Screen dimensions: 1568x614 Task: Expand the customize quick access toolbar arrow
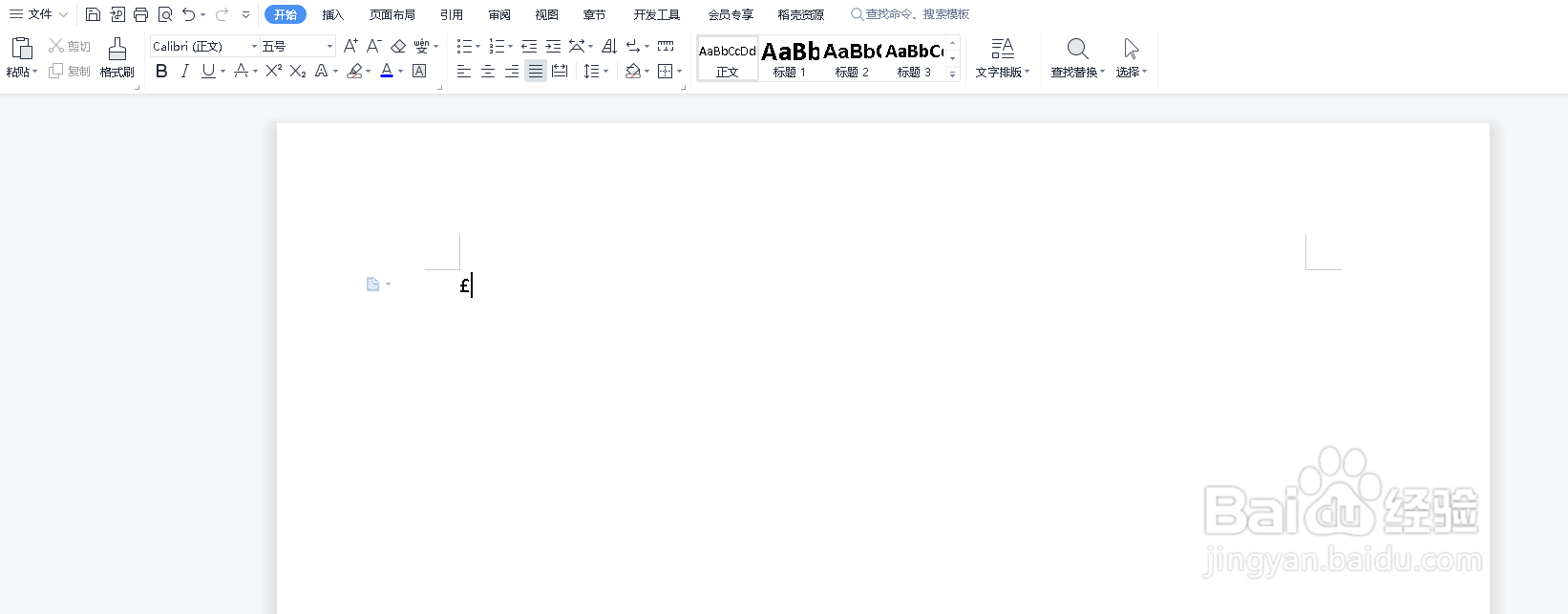click(x=245, y=14)
